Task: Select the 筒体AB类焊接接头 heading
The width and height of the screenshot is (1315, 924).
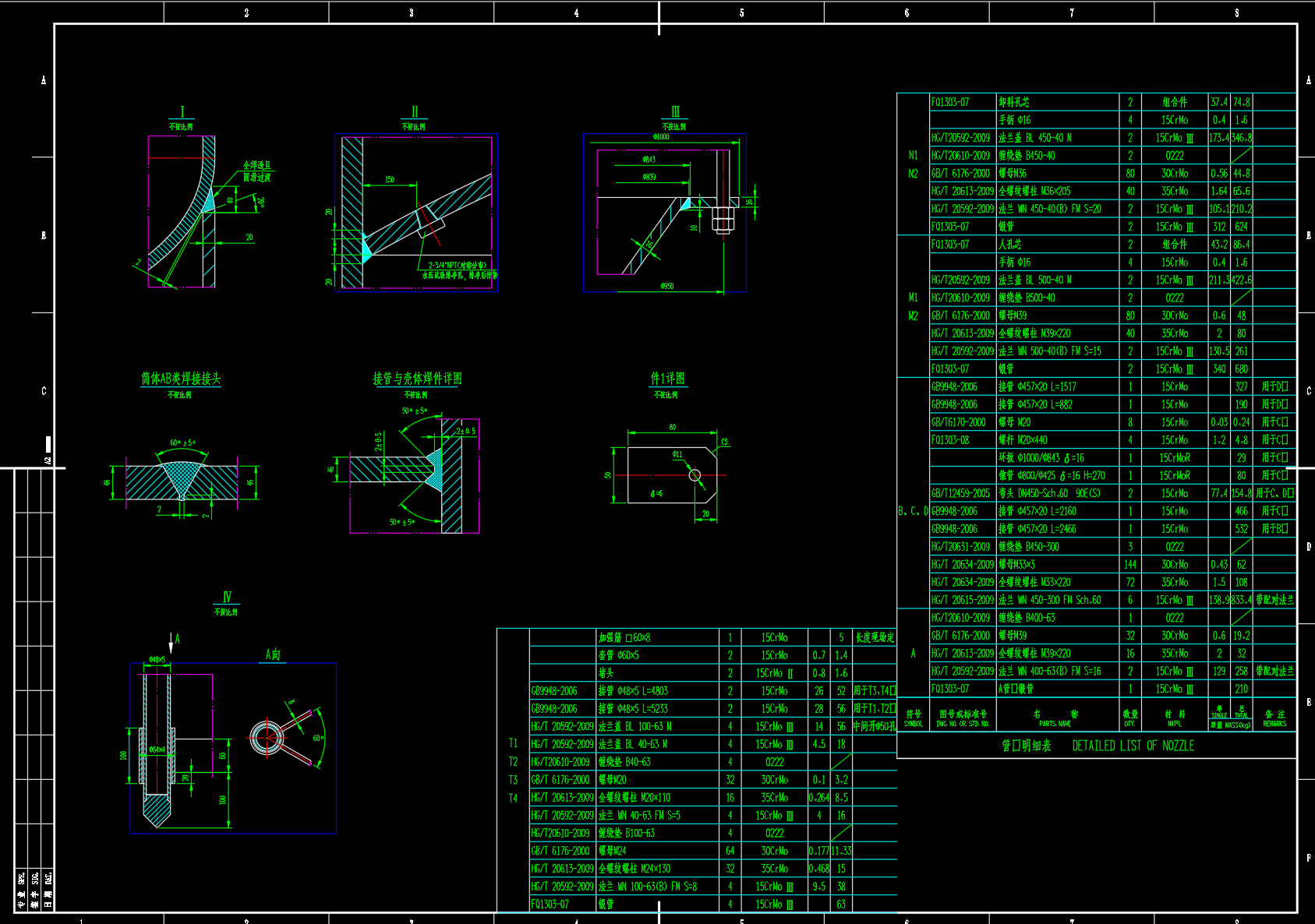Action: click(x=181, y=379)
